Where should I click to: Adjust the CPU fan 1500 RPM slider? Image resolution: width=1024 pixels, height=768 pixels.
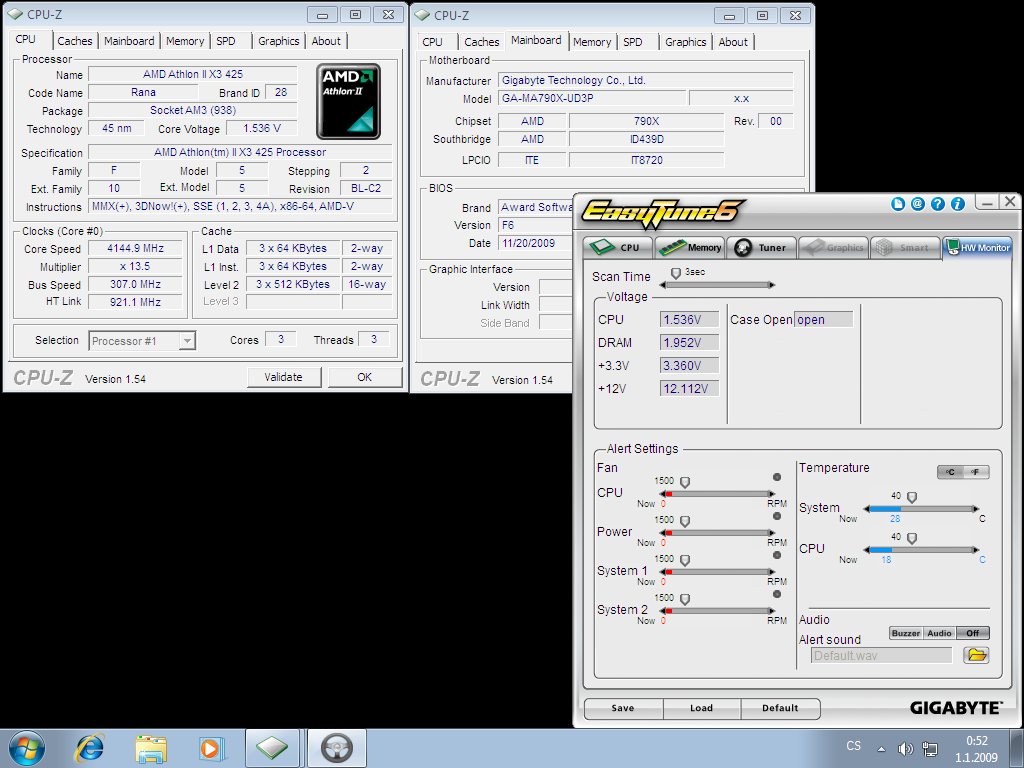coord(685,483)
